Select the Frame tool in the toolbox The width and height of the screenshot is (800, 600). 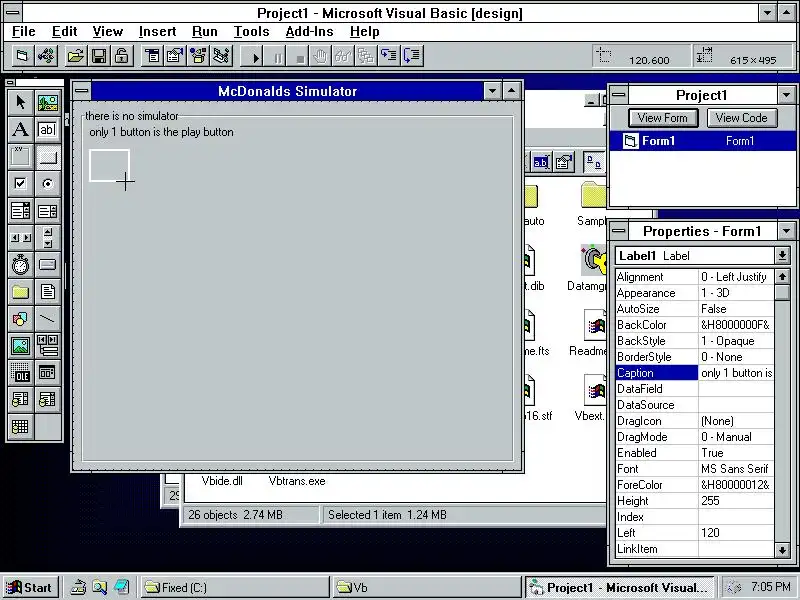(20, 157)
